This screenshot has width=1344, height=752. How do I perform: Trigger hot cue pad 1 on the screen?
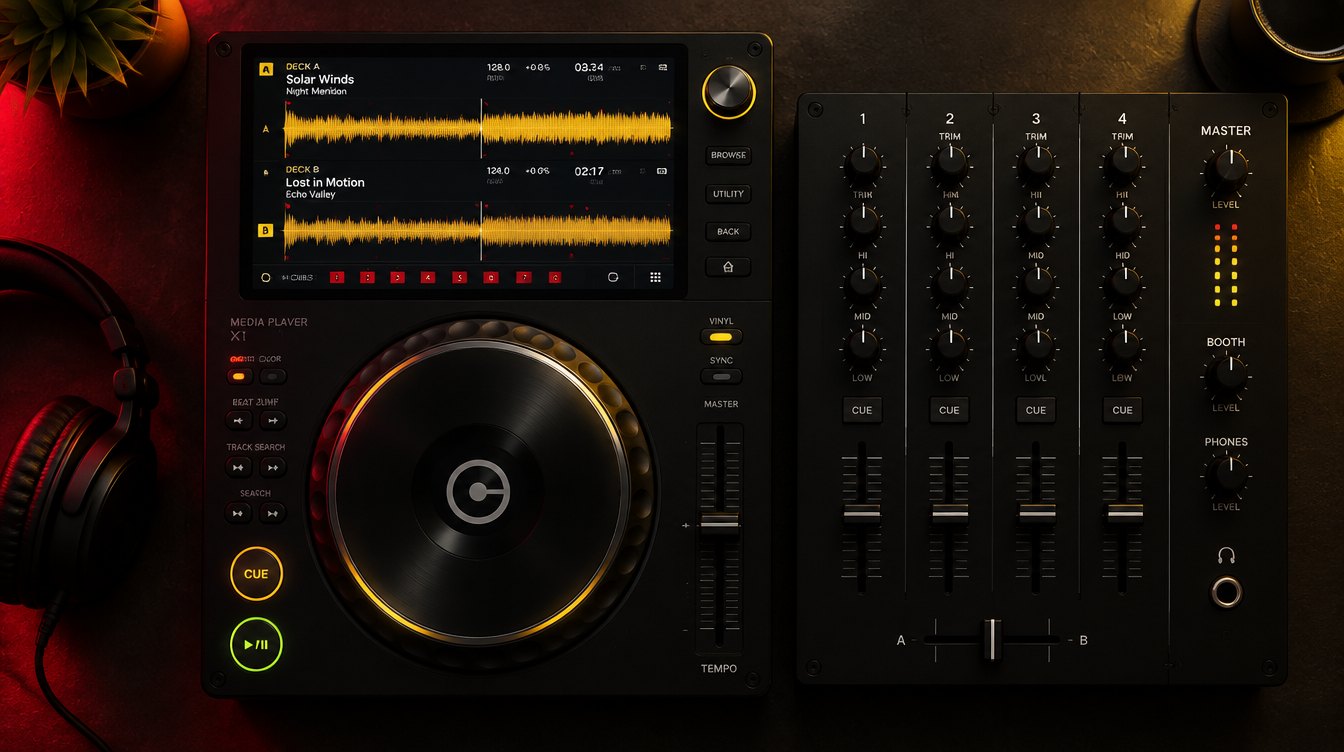(x=337, y=277)
